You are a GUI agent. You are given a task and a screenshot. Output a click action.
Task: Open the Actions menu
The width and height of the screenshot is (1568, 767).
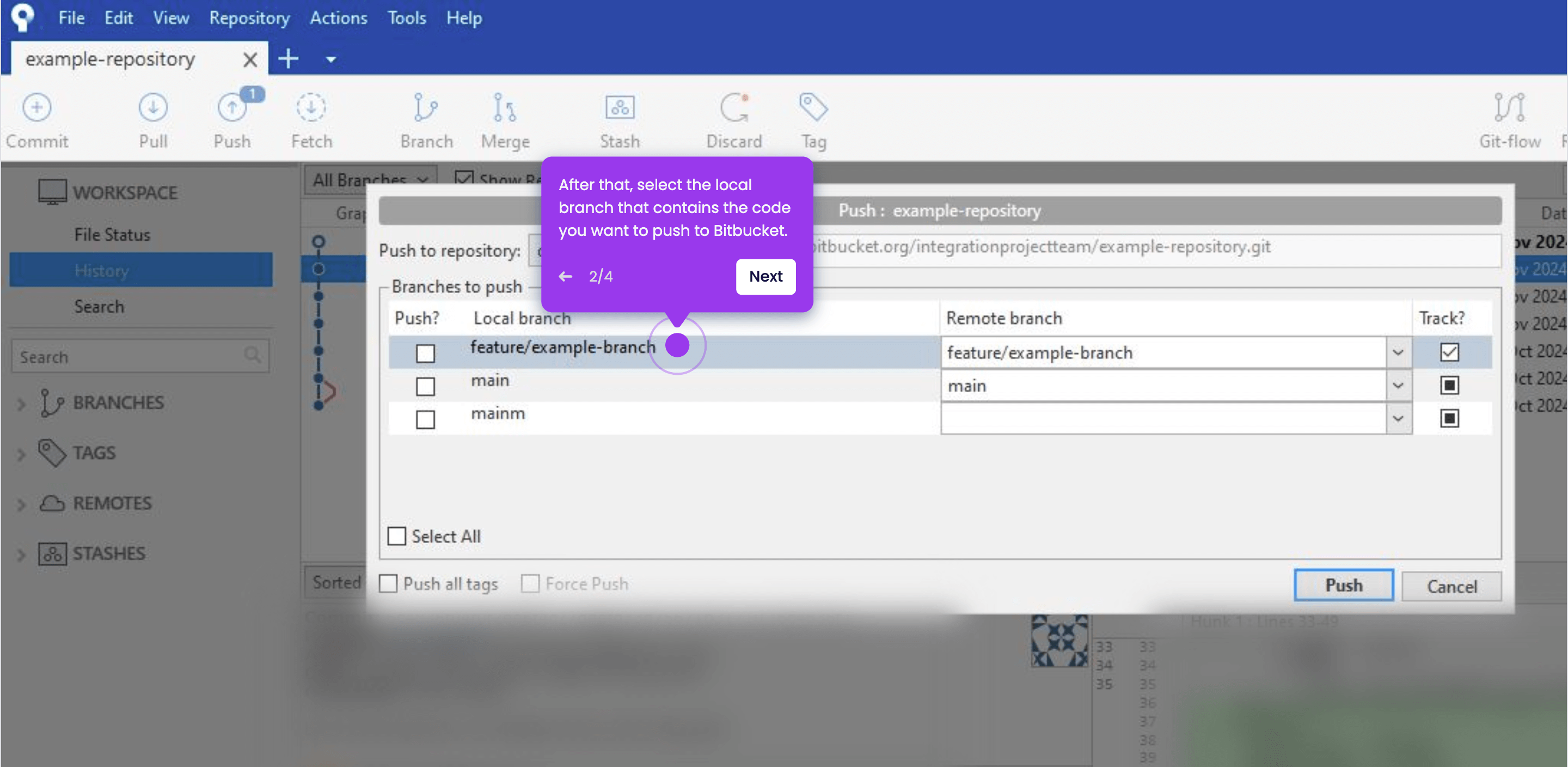click(x=339, y=17)
